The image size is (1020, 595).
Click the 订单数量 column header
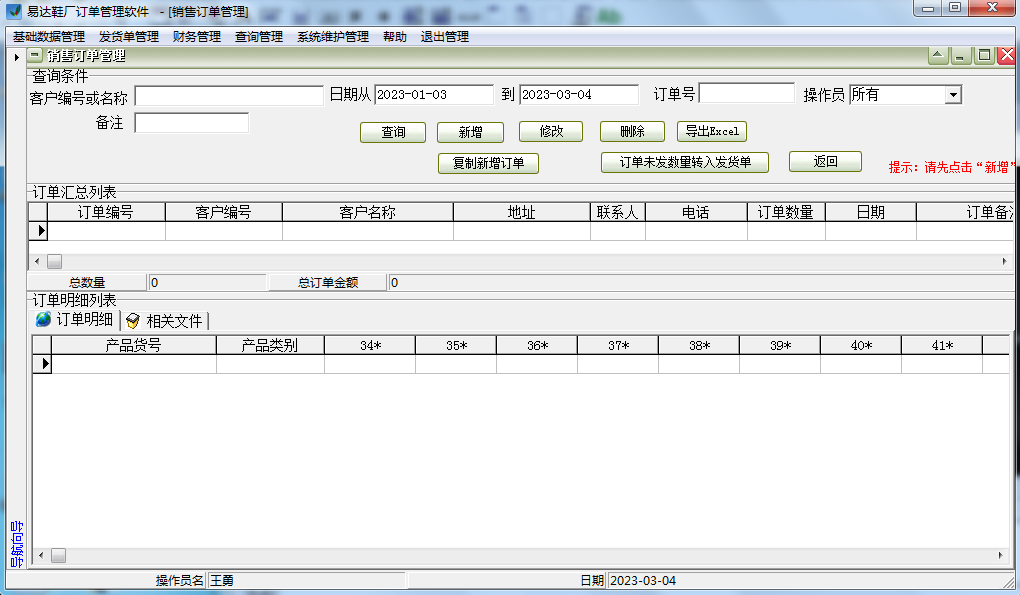(786, 212)
